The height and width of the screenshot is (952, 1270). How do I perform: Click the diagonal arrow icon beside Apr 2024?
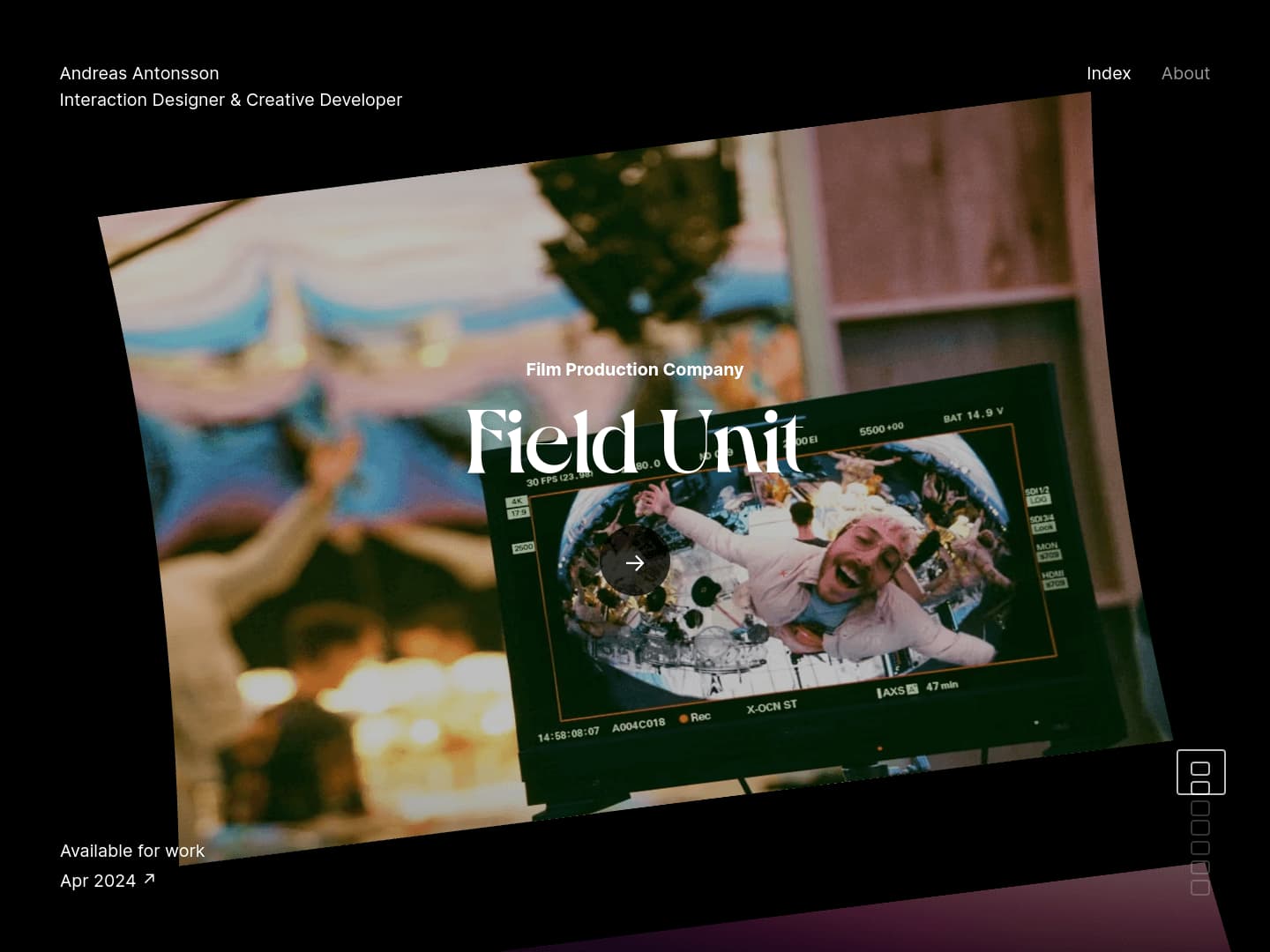149,878
